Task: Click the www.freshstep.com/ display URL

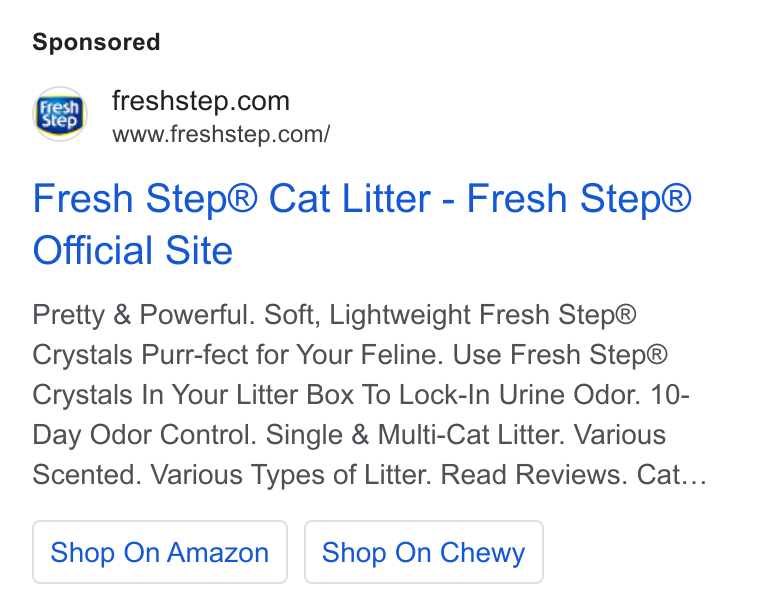Action: click(x=221, y=134)
